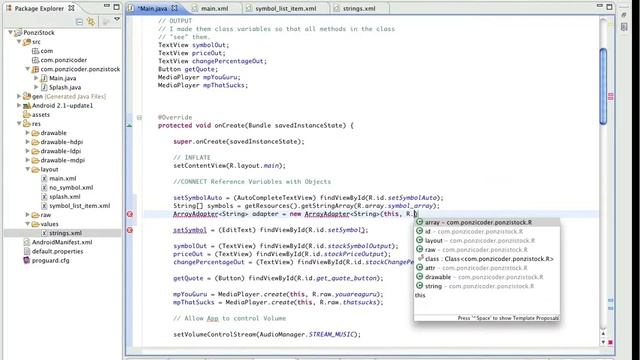
Task: Click the error marker on the setSymbol line
Action: tap(130, 230)
